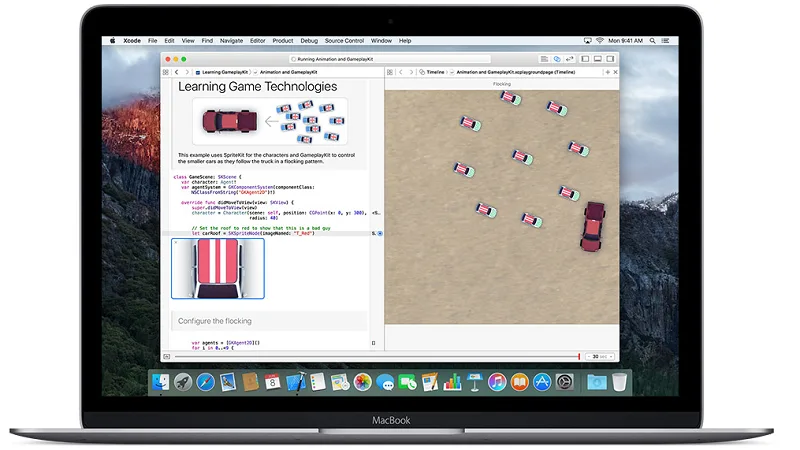Open the Xcode application menu
The height and width of the screenshot is (450, 800).
coord(132,40)
